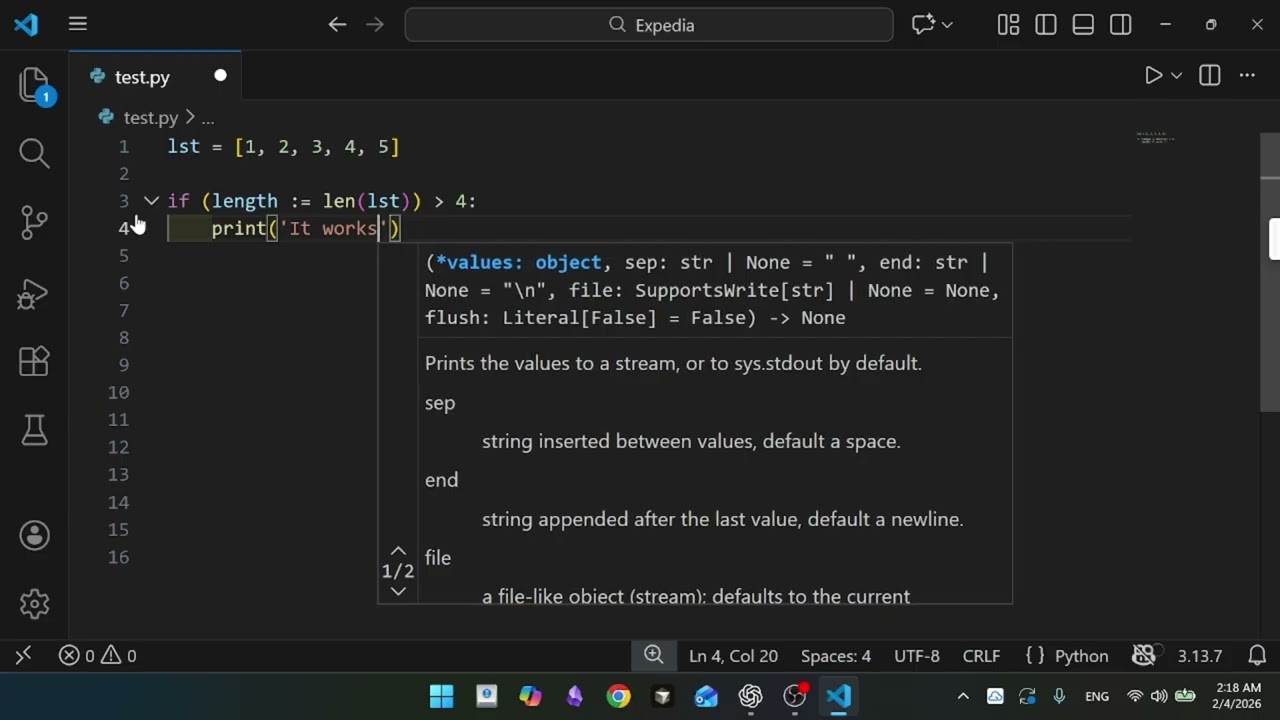This screenshot has width=1280, height=720.
Task: Open the Manage gear menu
Action: 34,604
